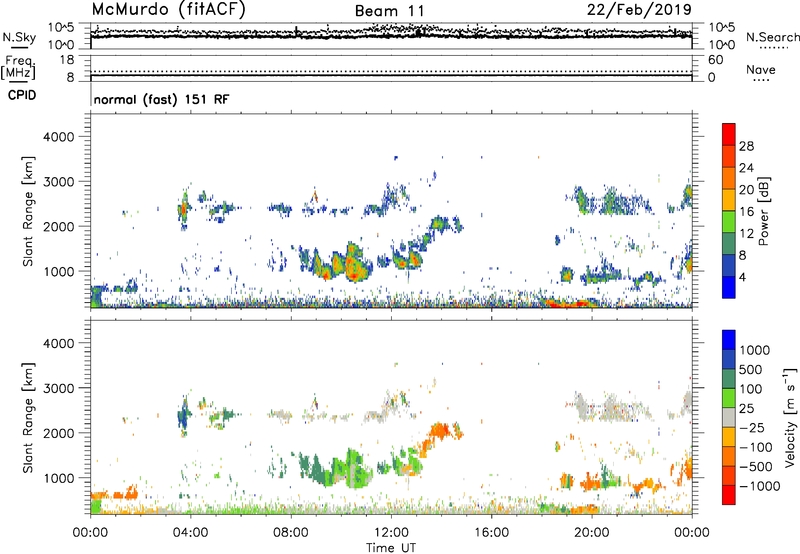Click the "CPID" row label
This screenshot has width=800, height=554.
point(22,95)
